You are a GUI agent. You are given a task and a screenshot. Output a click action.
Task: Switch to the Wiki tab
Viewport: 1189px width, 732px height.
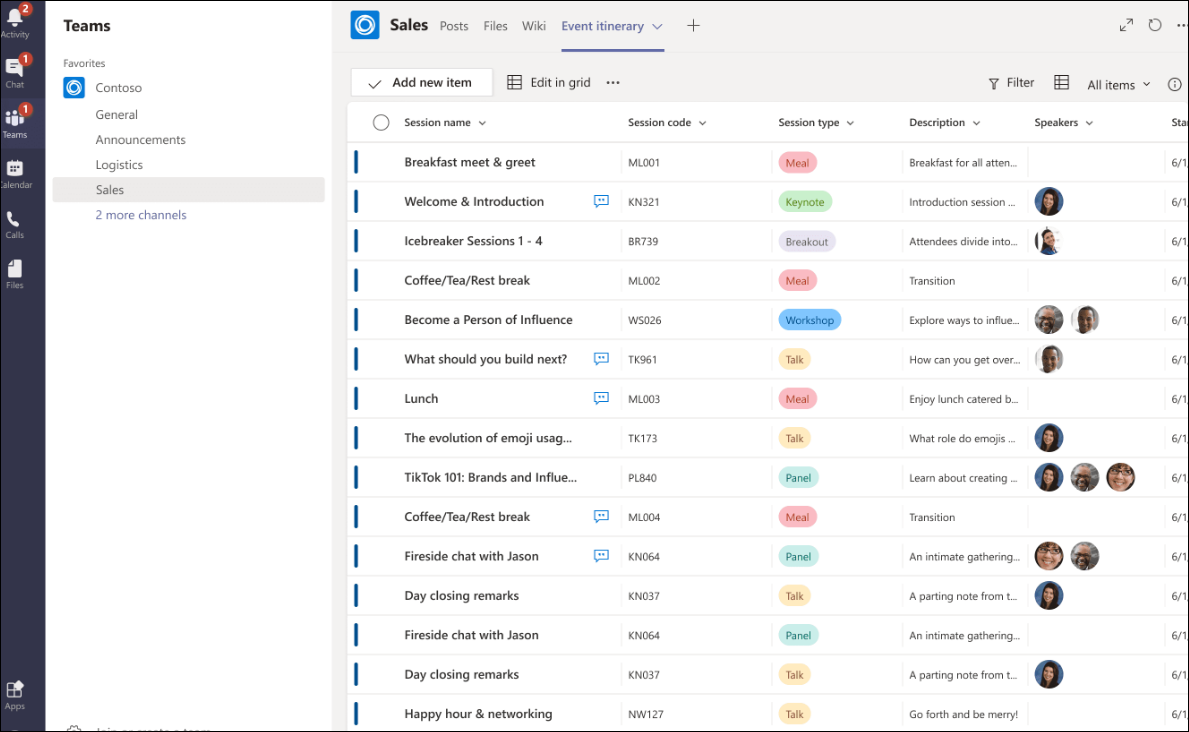534,26
